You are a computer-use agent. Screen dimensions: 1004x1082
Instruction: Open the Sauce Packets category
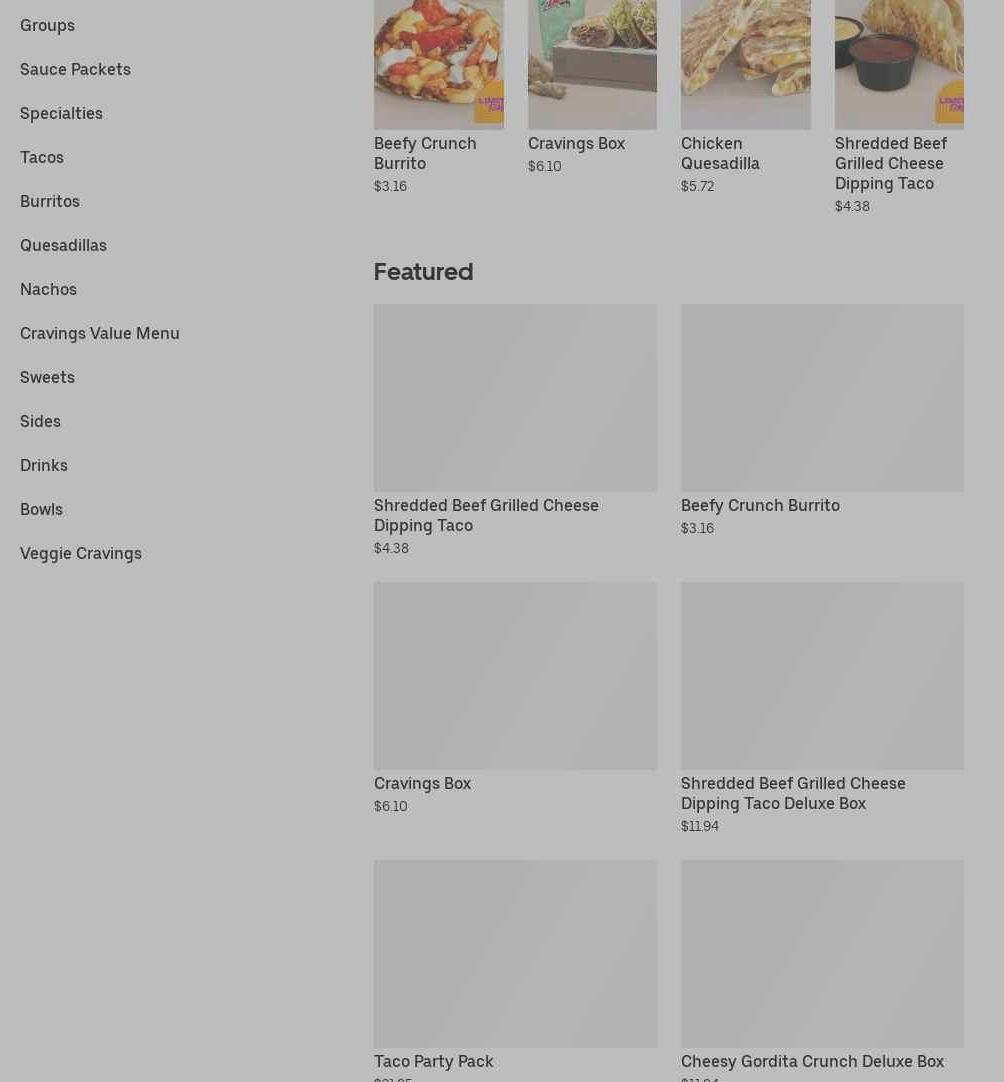(x=75, y=69)
